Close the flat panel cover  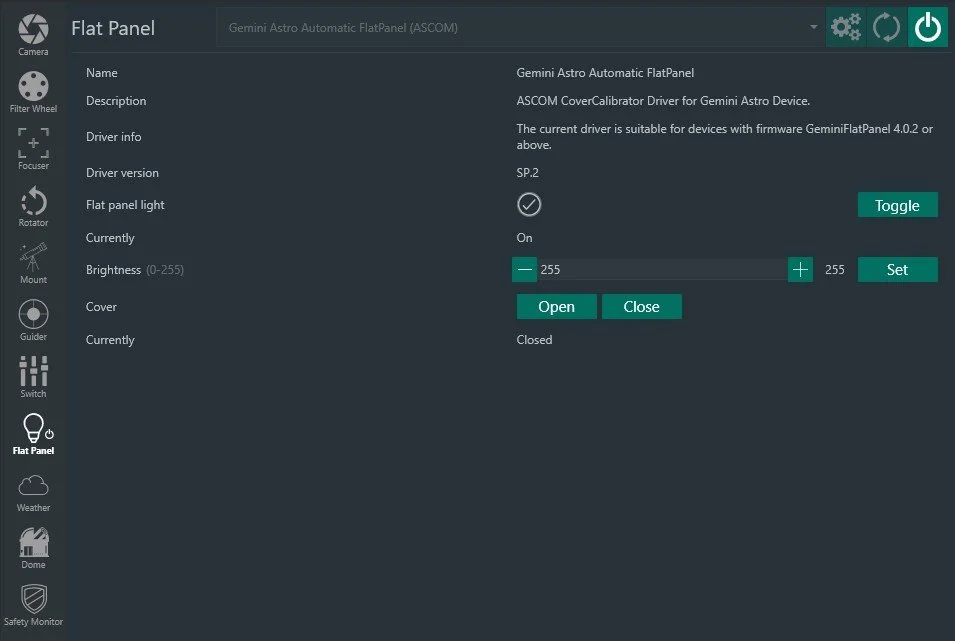pos(641,306)
